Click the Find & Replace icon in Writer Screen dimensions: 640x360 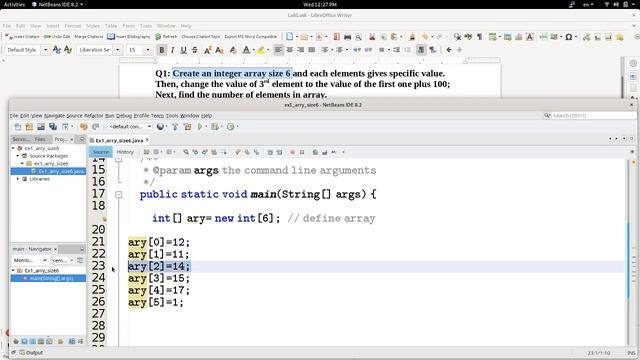click(x=457, y=37)
